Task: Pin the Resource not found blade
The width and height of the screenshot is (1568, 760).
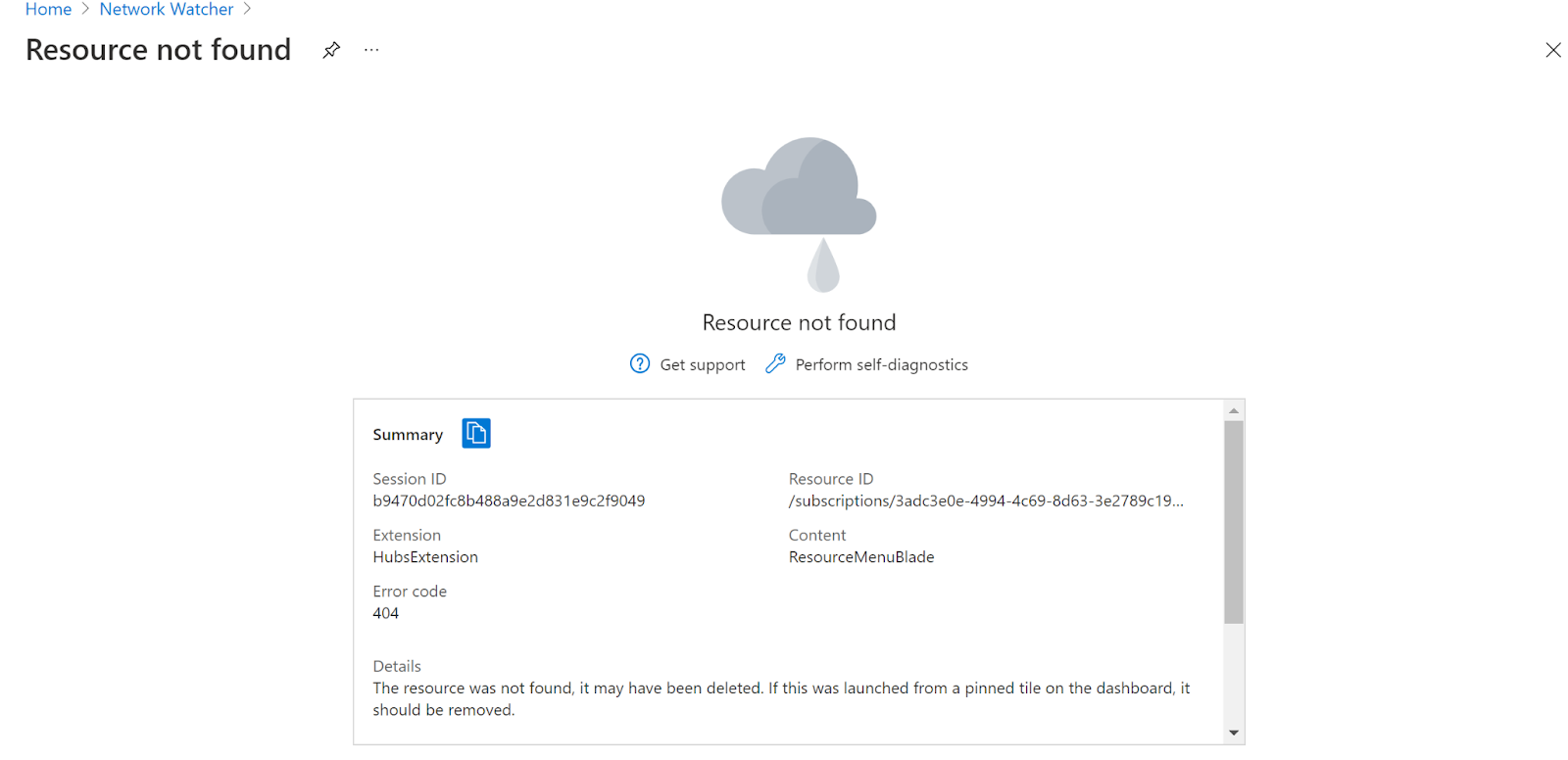Action: (x=331, y=50)
